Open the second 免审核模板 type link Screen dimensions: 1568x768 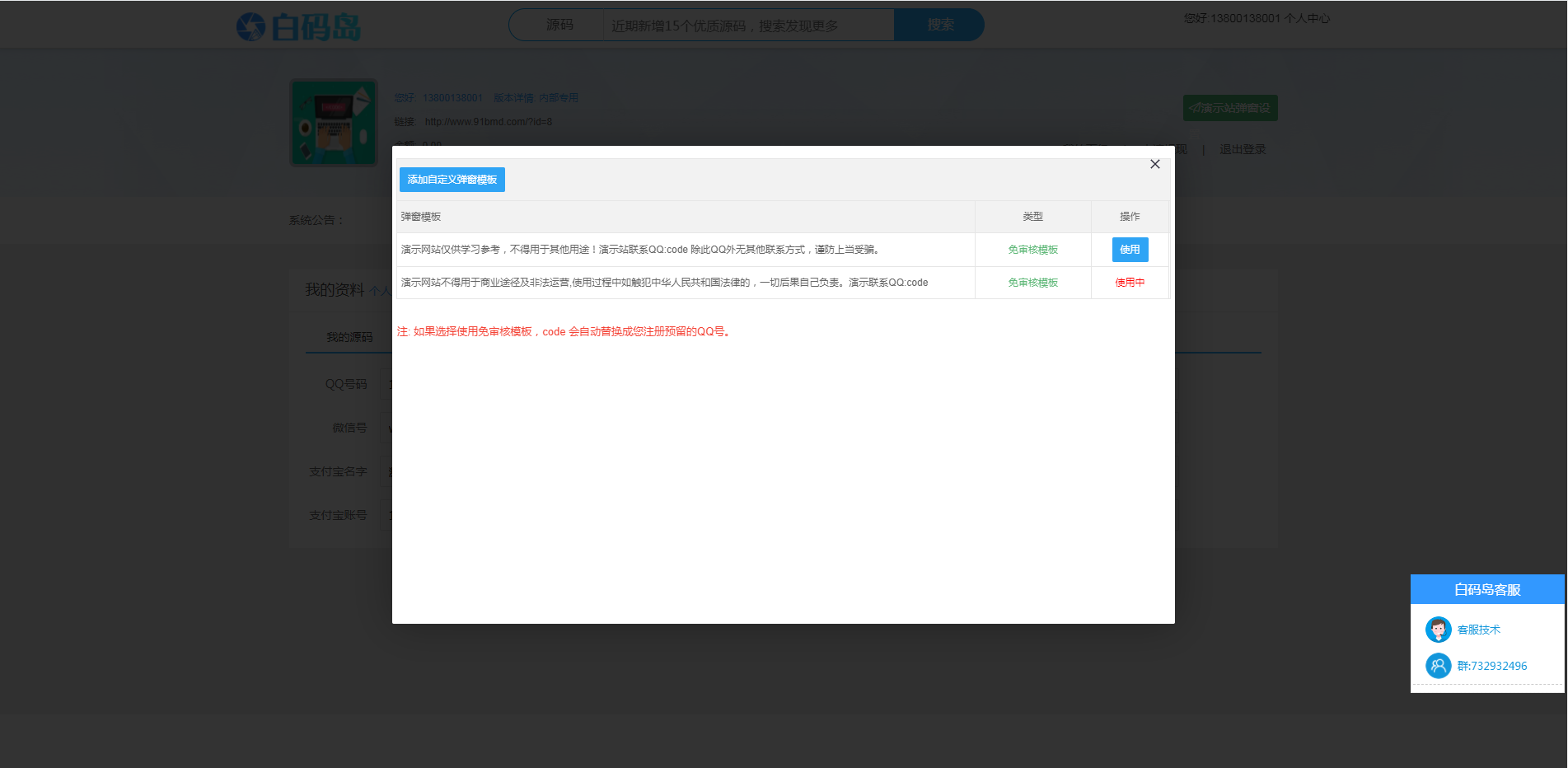coord(1032,282)
